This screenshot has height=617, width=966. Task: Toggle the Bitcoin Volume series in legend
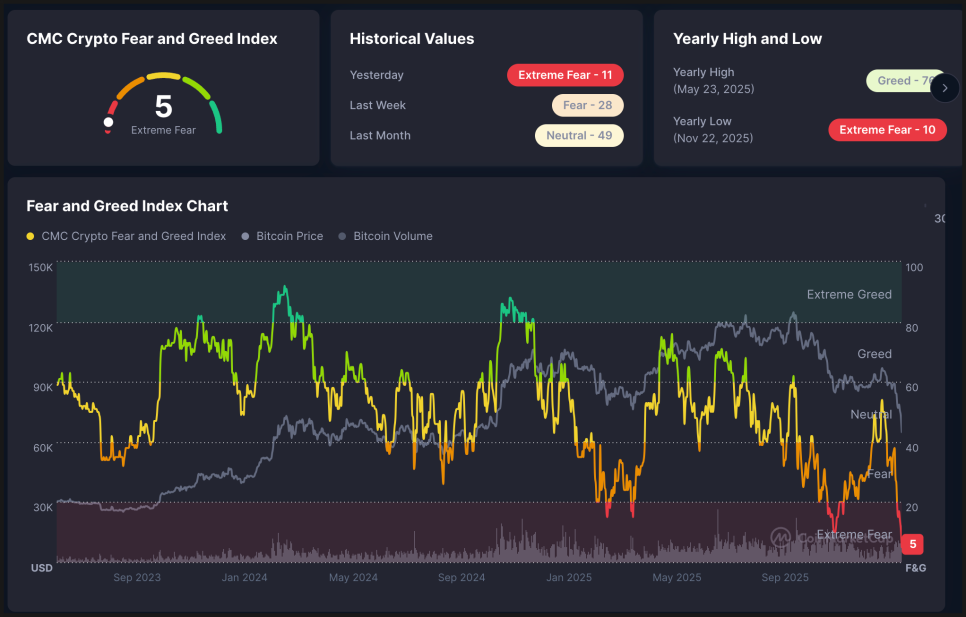(x=392, y=237)
